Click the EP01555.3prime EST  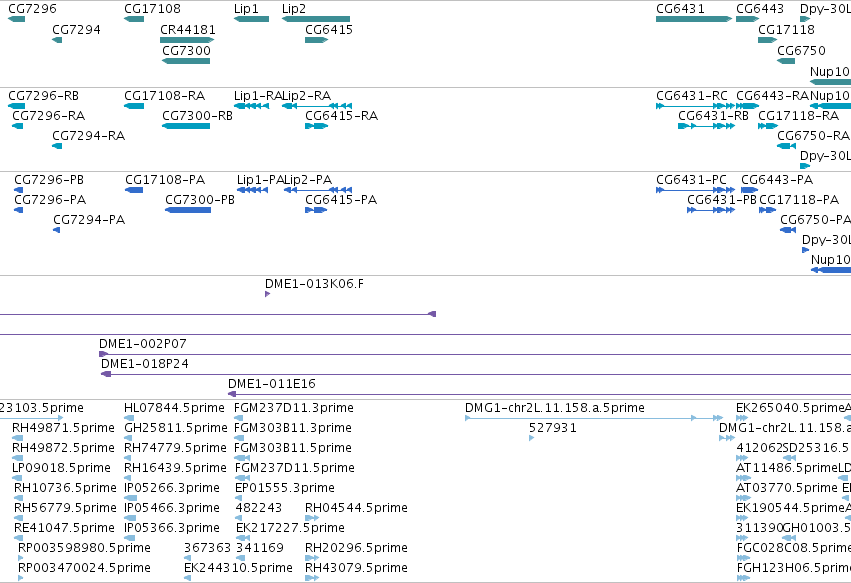tap(238, 498)
